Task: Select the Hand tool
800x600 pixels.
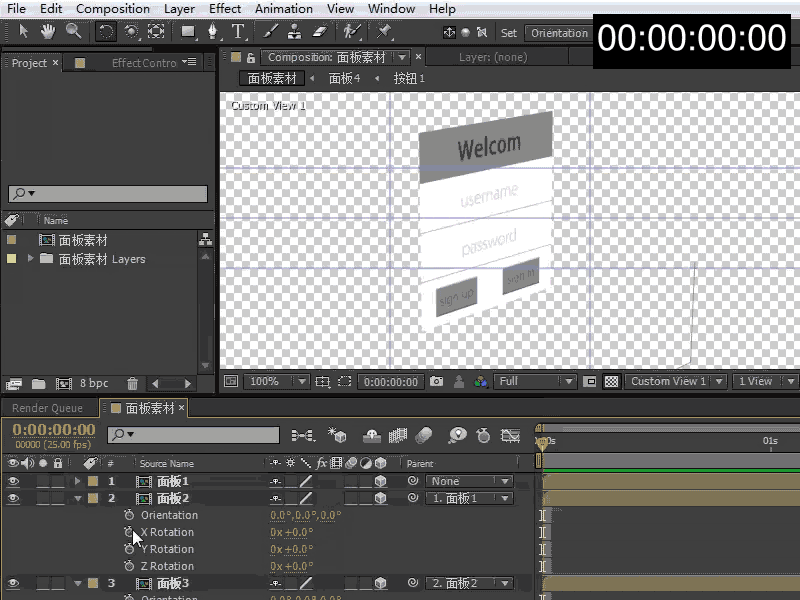Action: (x=48, y=32)
